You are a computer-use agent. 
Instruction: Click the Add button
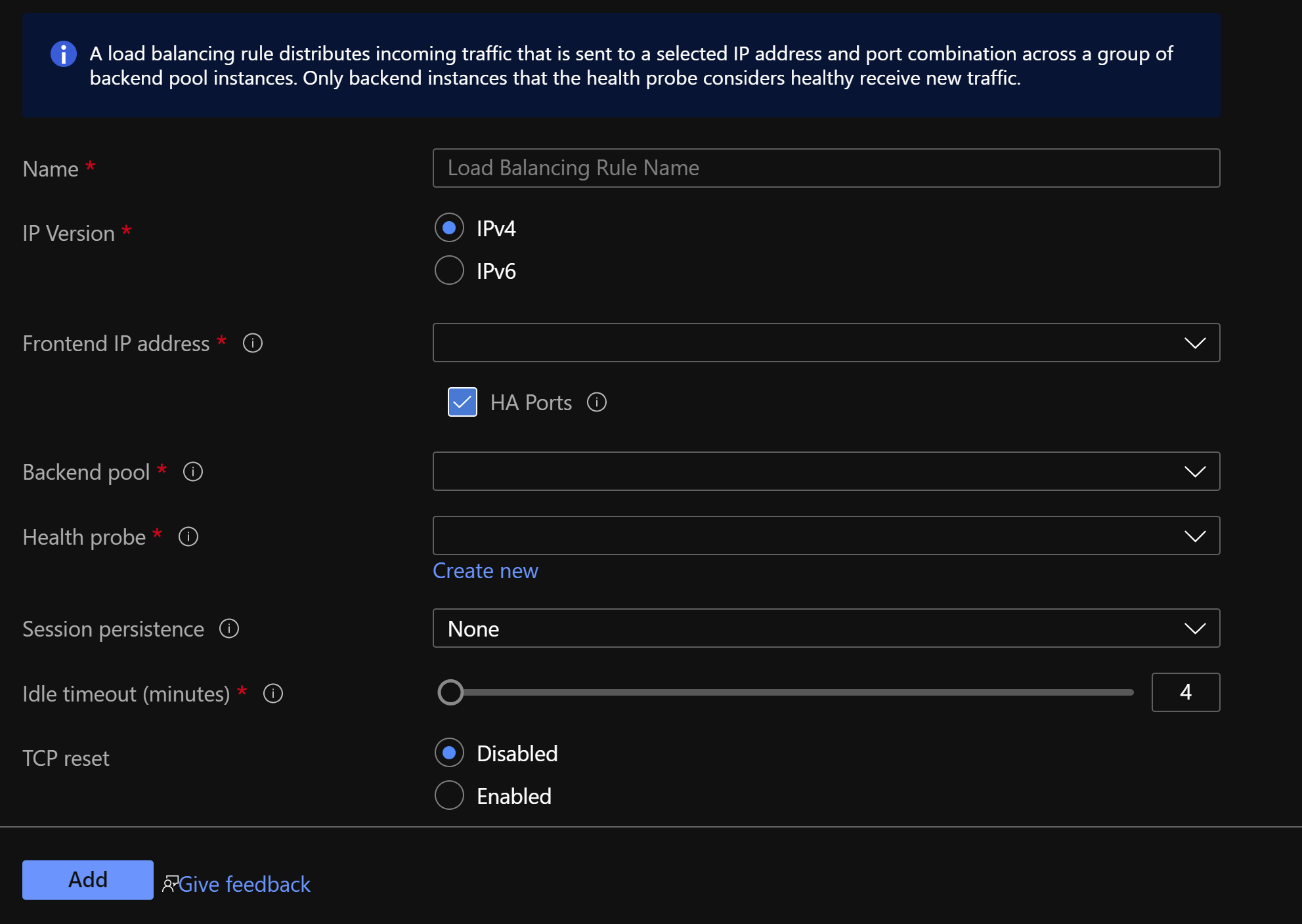click(87, 879)
